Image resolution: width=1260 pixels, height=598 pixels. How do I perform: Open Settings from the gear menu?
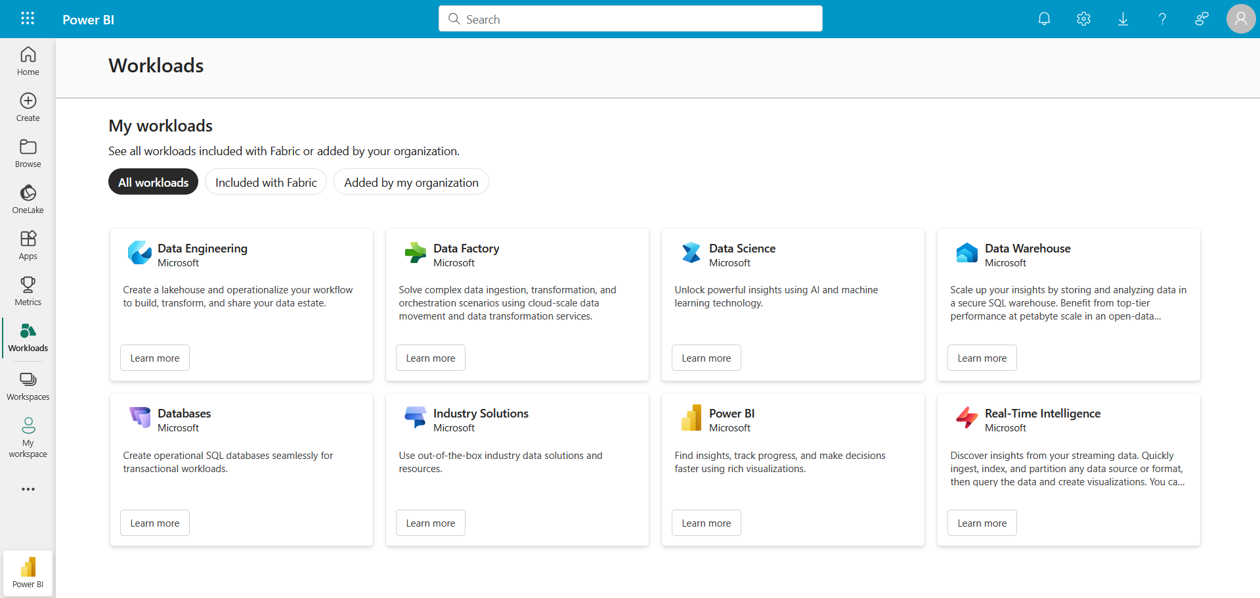[1083, 18]
